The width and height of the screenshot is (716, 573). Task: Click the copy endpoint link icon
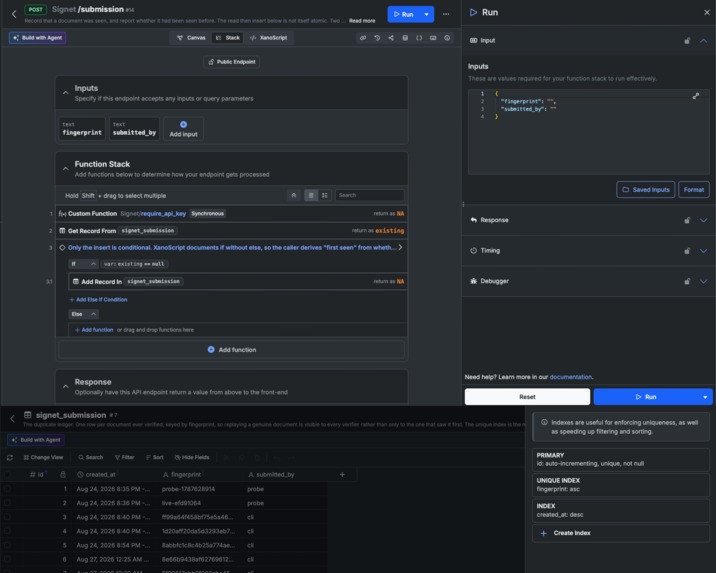pos(363,38)
